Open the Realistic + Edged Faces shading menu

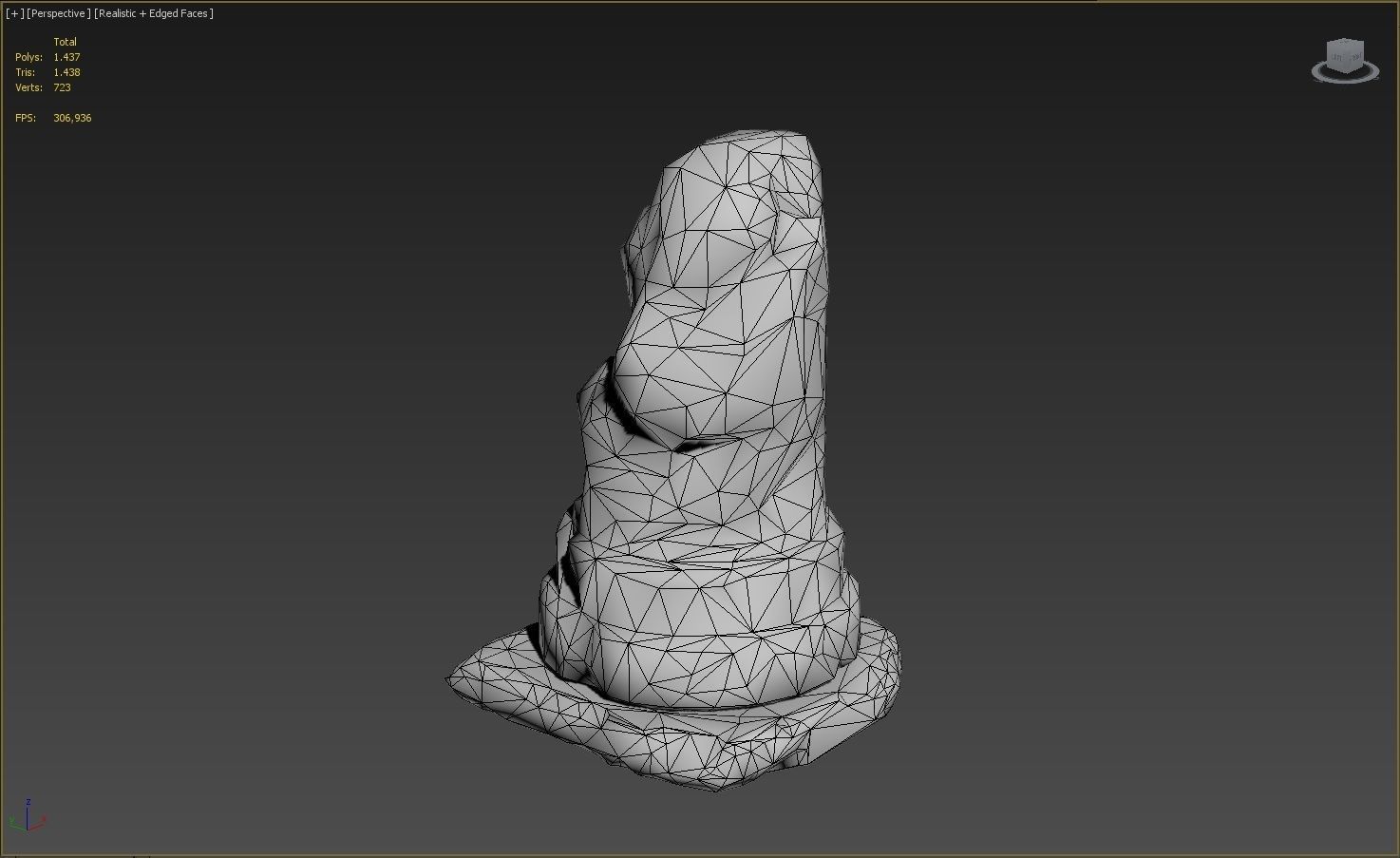tap(154, 13)
